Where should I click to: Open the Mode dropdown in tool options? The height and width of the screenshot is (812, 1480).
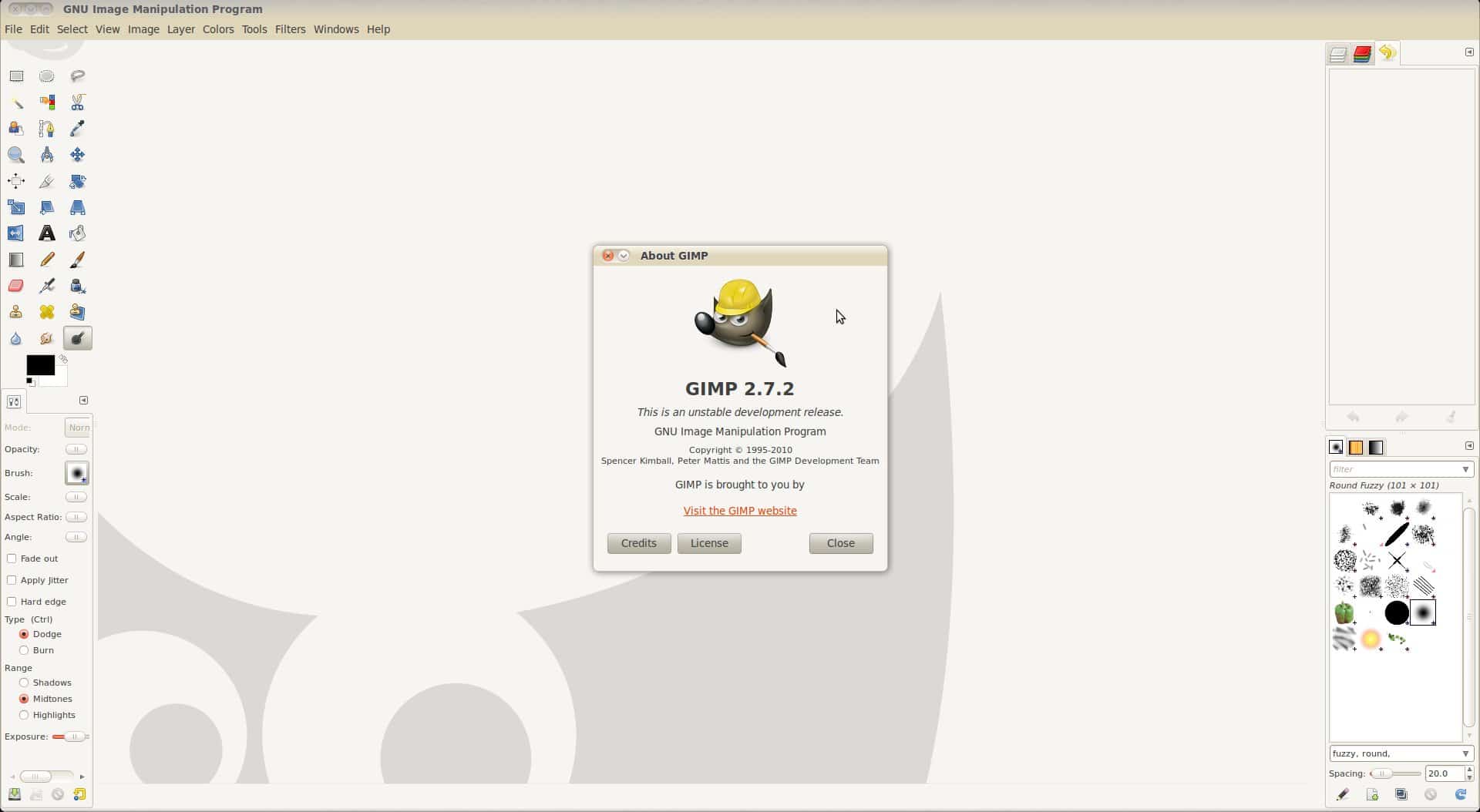(x=77, y=428)
